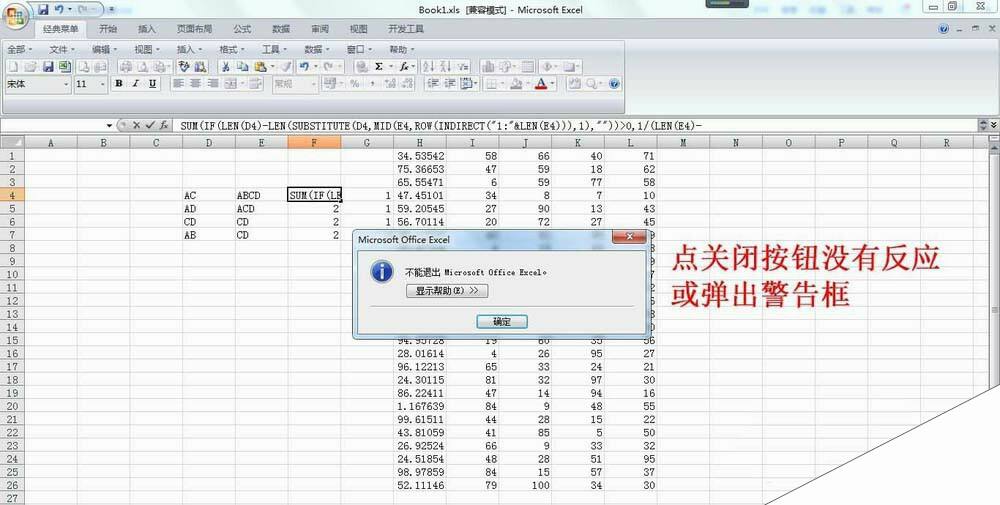Image resolution: width=1000 pixels, height=505 pixels.
Task: Run the spelling check icon
Action: coord(184,66)
